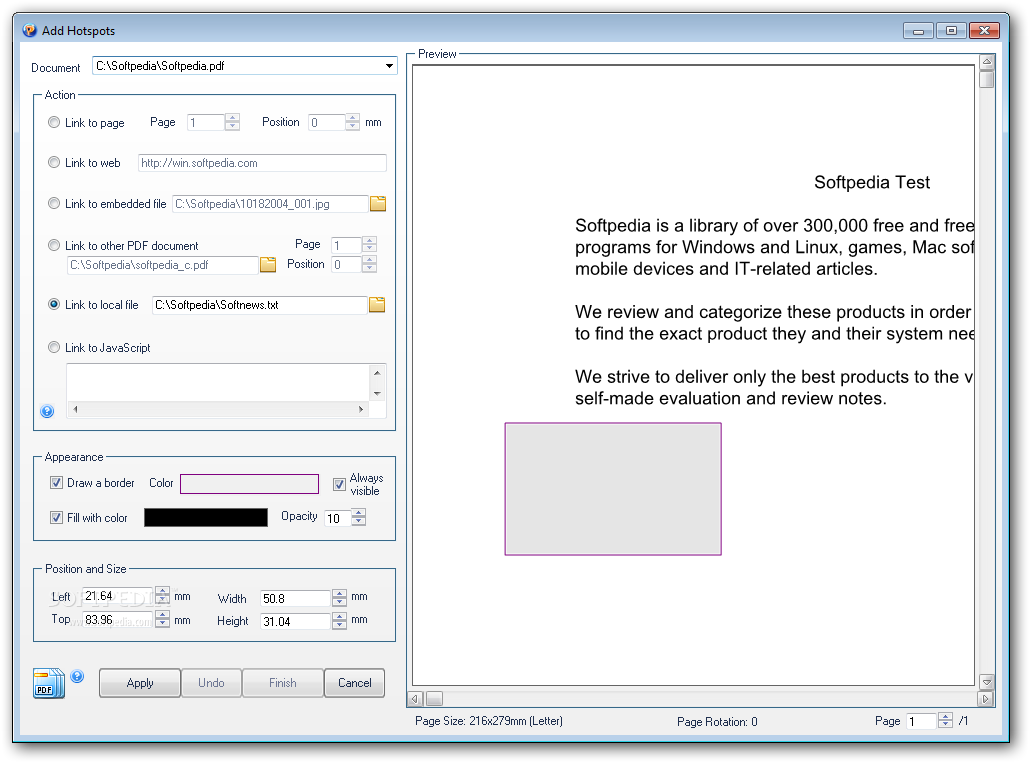Click the Page Rotation: 0 status text
Viewport: 1030px width, 763px height.
(x=717, y=722)
